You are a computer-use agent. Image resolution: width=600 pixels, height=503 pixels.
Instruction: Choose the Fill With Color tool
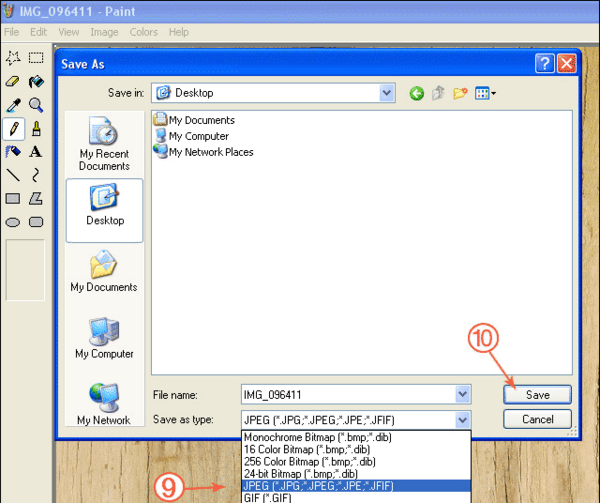[36, 81]
